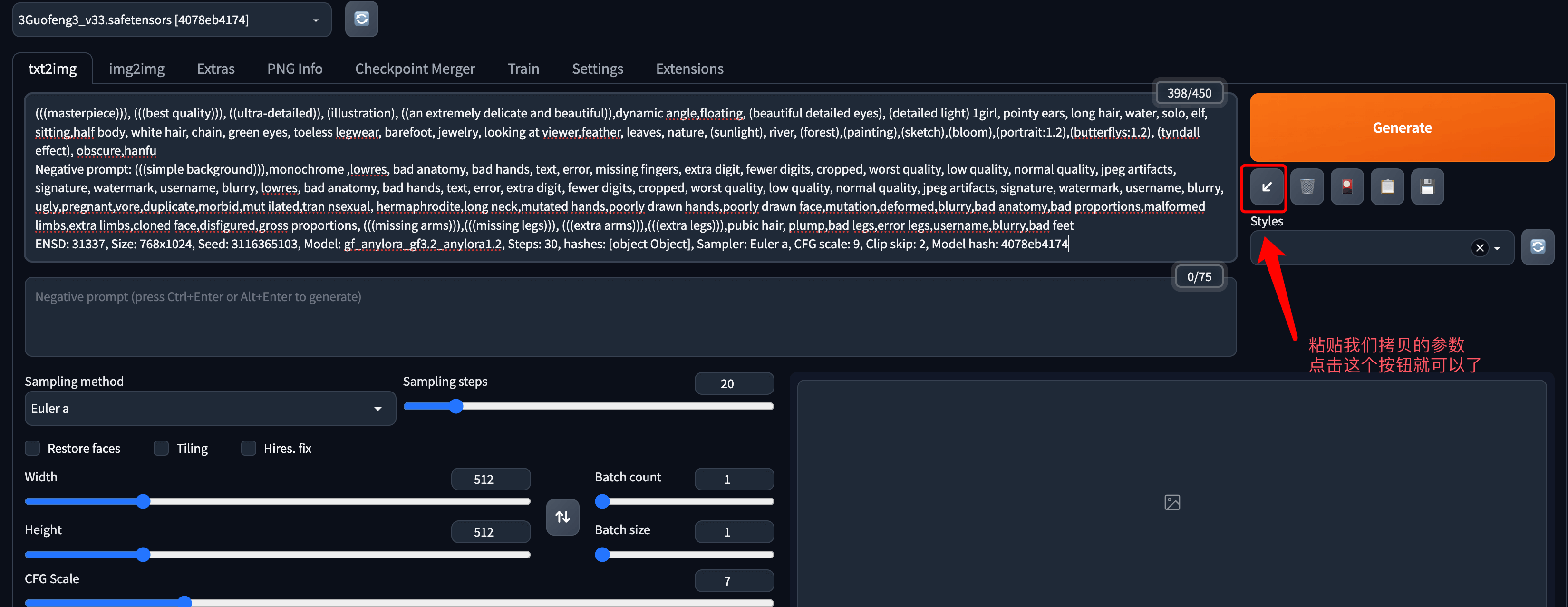Refresh the checkpoint list icon
1568x607 pixels.
coord(361,20)
